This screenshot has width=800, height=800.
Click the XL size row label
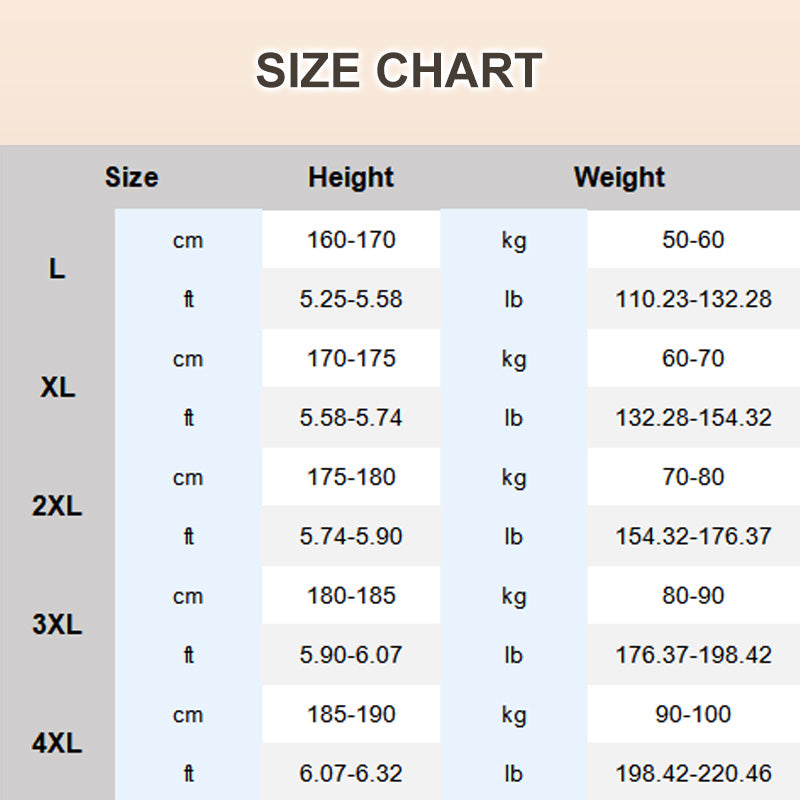[57, 388]
